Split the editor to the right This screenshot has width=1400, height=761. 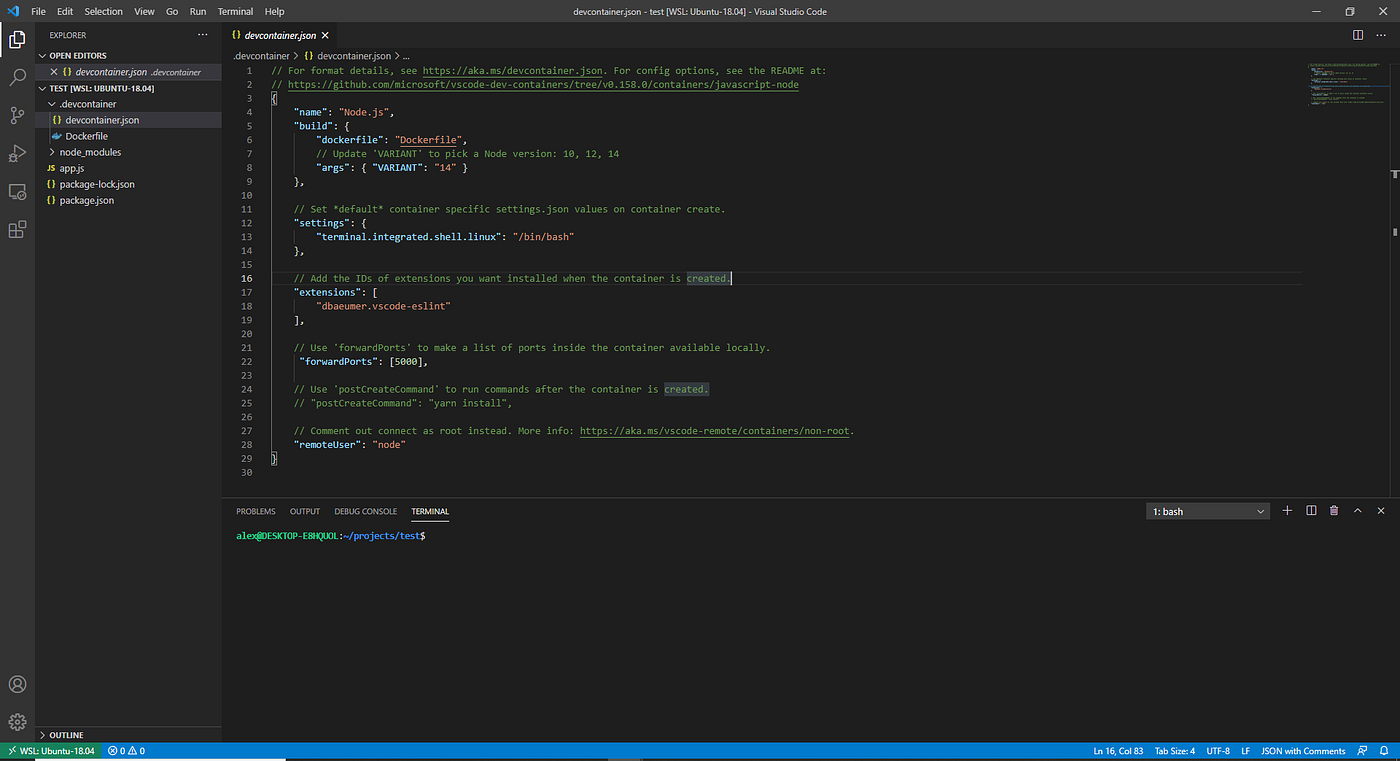1358,35
